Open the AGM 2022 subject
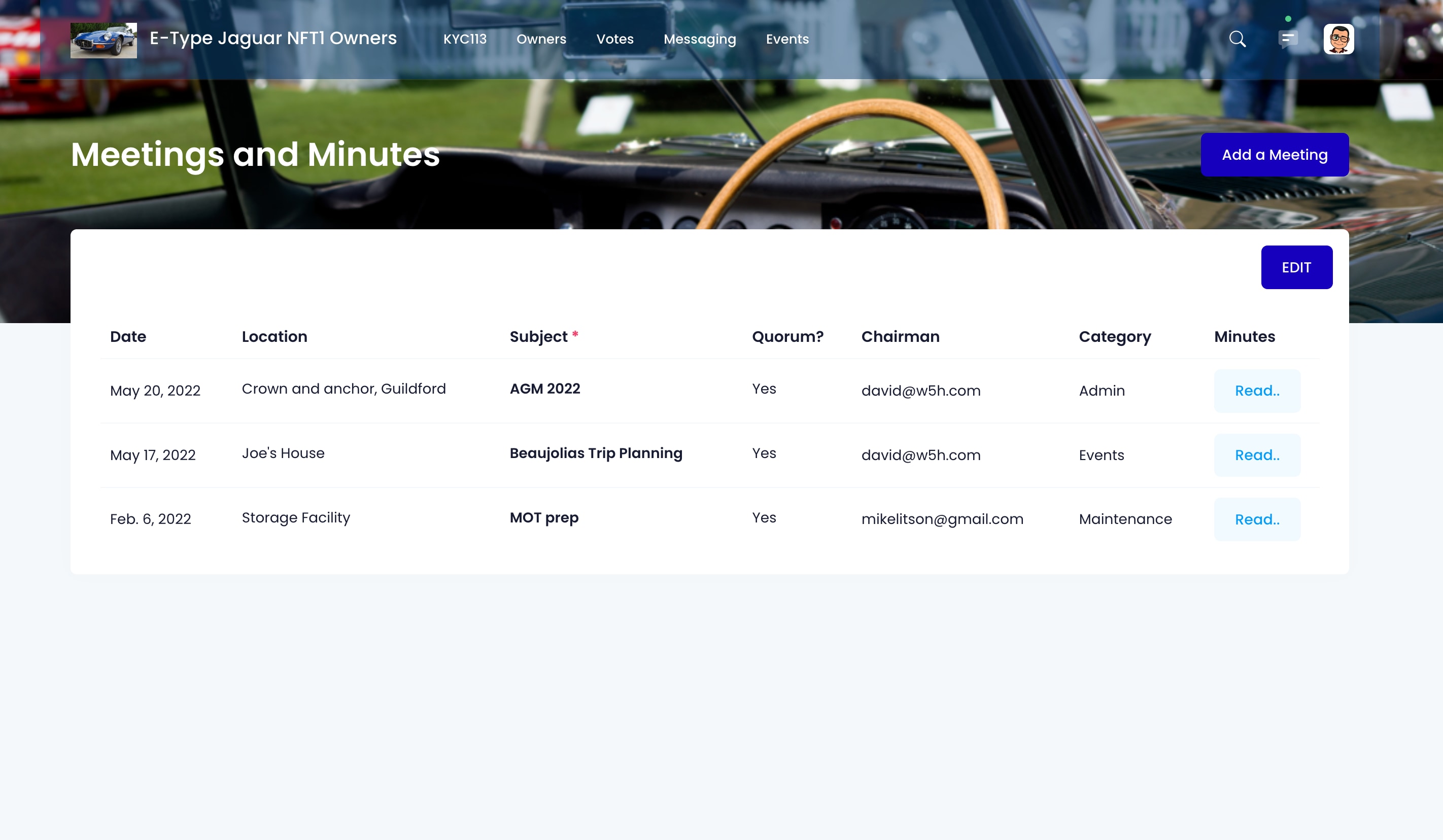 click(x=544, y=389)
